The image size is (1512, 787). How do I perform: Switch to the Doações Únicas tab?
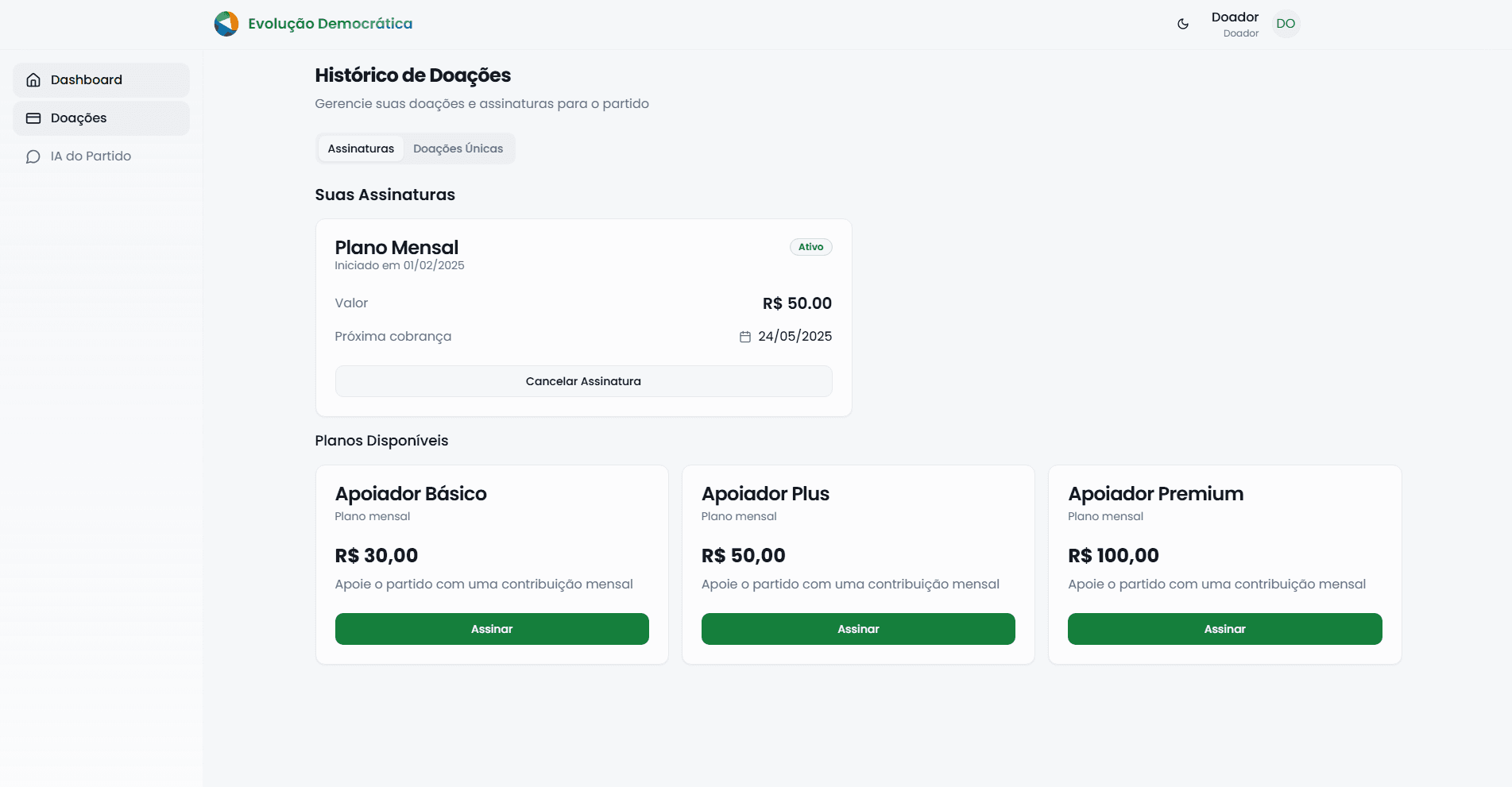click(458, 149)
